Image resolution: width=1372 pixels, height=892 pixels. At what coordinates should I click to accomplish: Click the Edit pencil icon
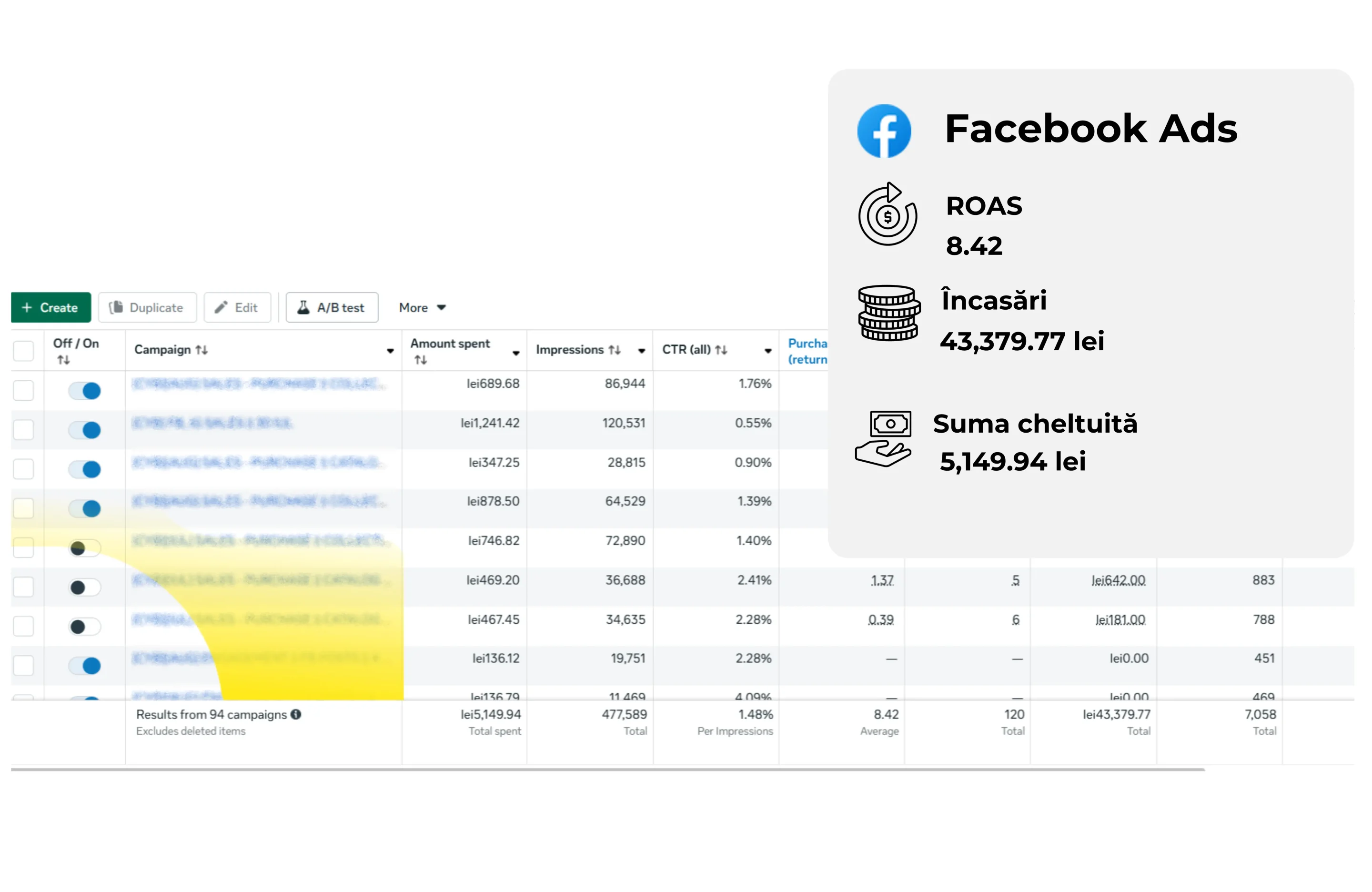point(220,307)
